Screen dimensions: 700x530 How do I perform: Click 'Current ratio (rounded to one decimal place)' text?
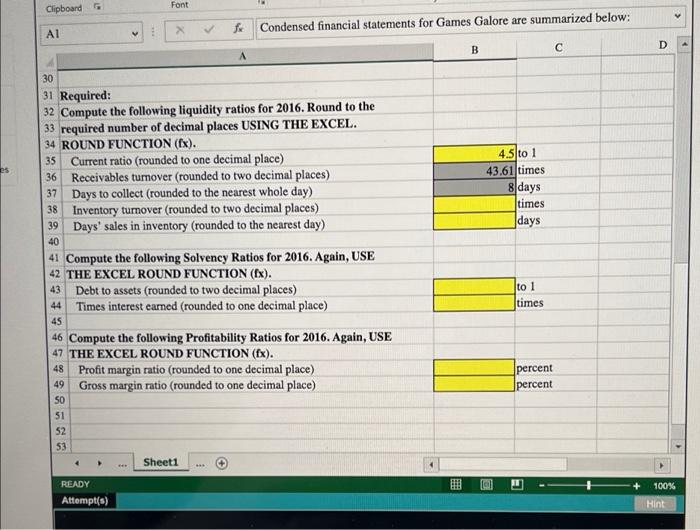pos(177,159)
